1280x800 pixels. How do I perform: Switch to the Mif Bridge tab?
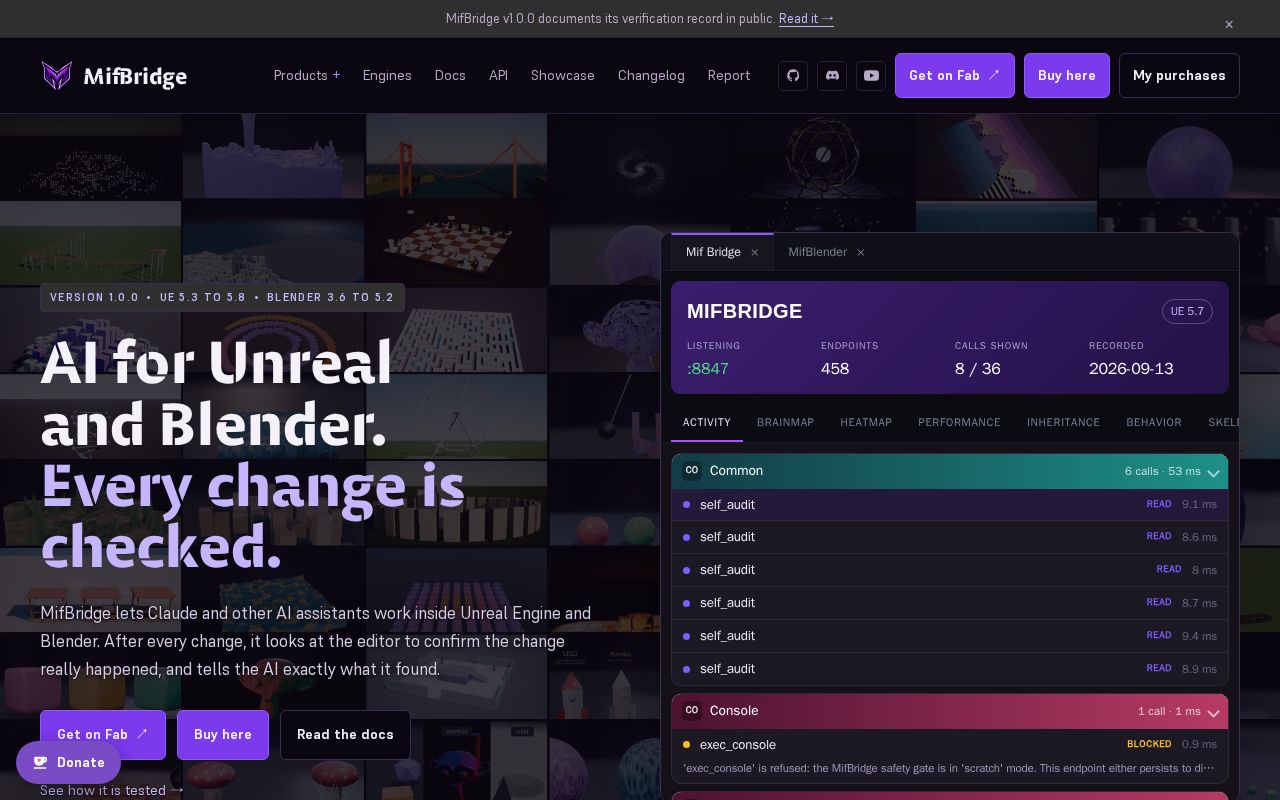point(722,252)
